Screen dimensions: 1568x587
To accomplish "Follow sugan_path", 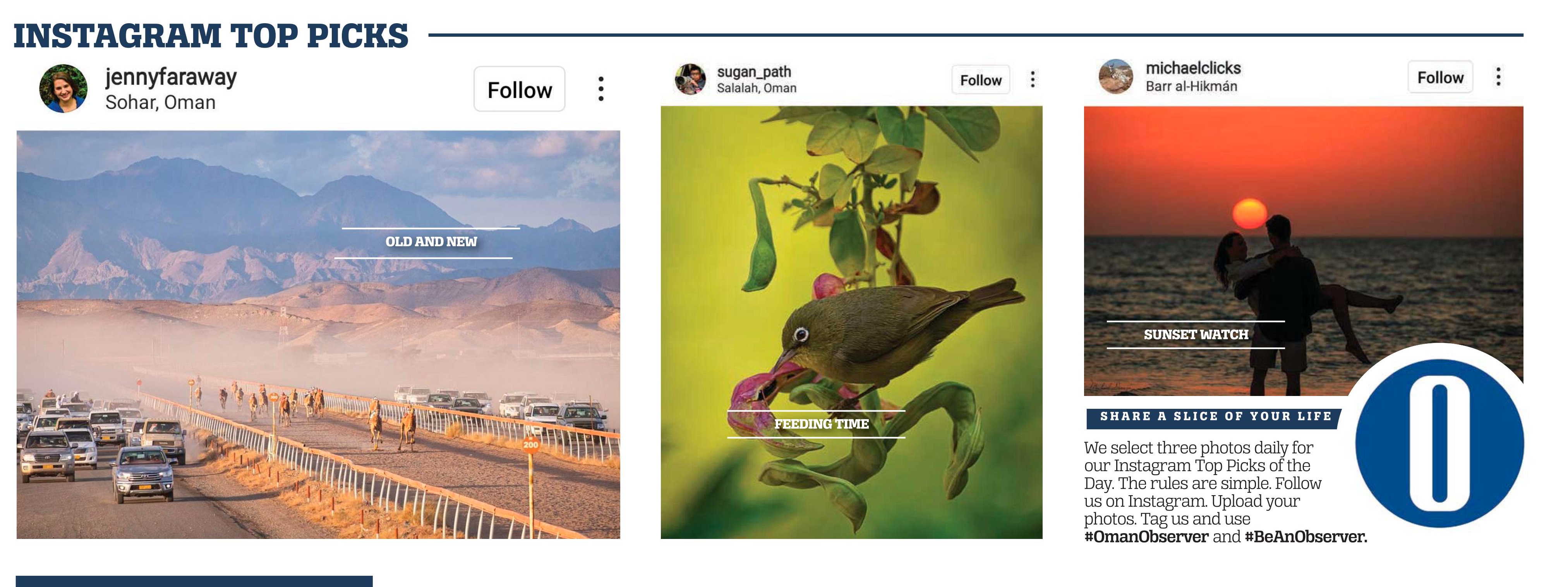I will coord(981,80).
